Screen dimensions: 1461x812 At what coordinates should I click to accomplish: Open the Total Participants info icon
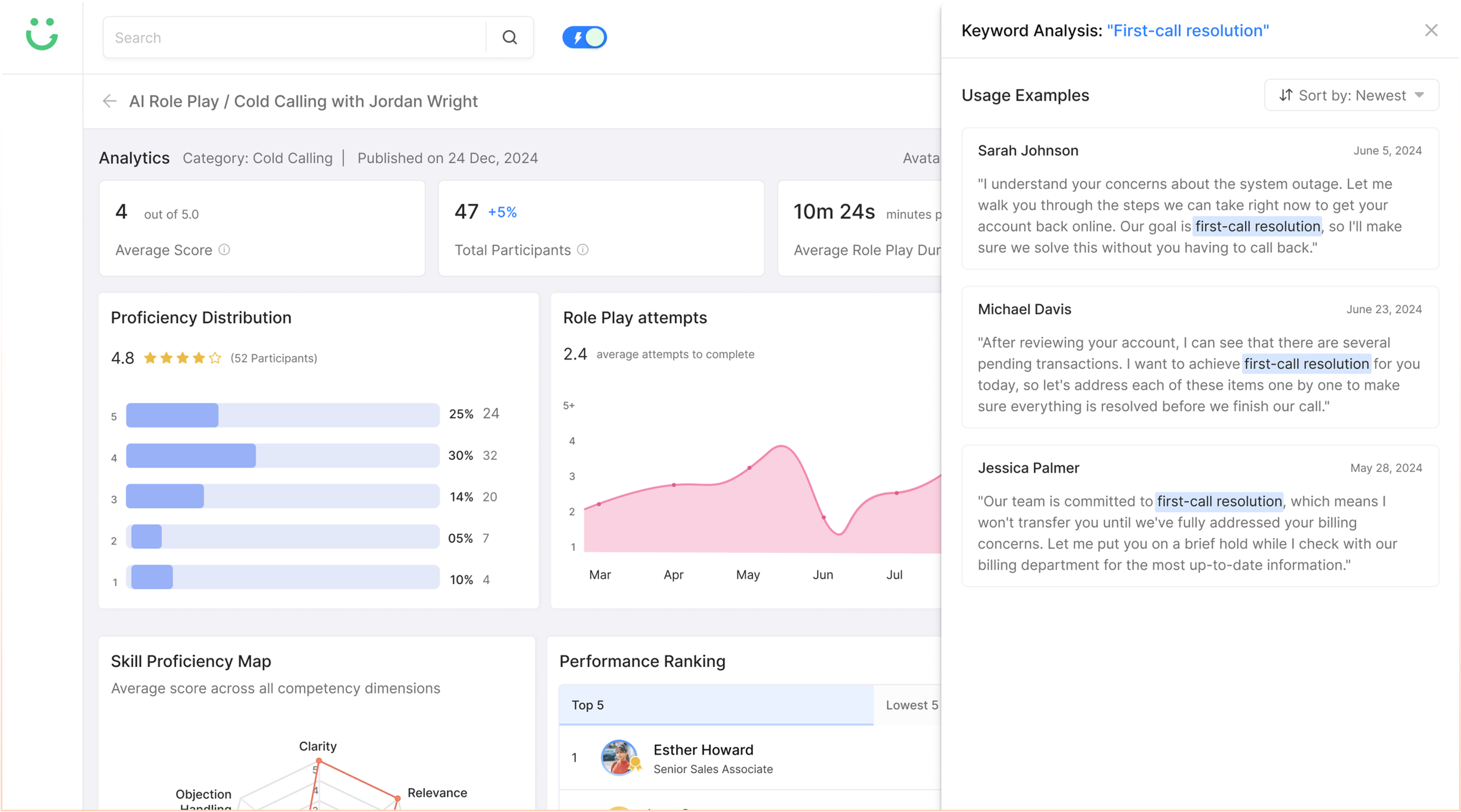click(x=583, y=249)
